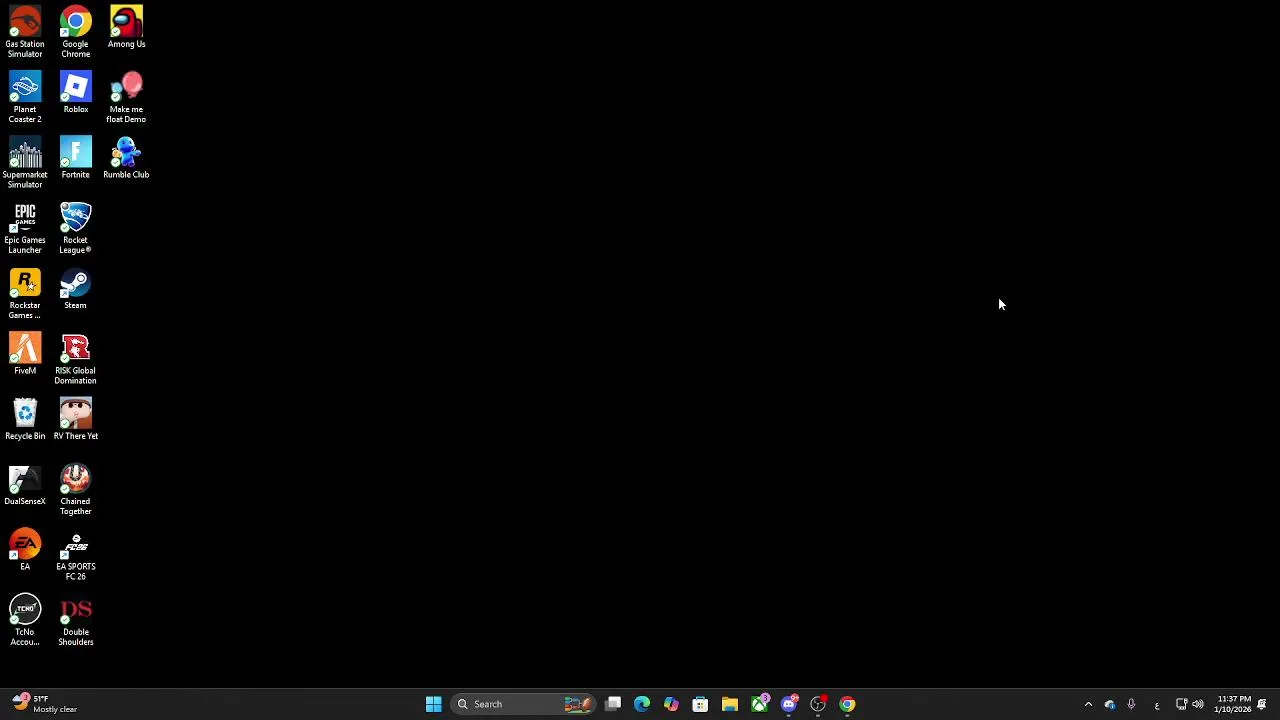This screenshot has height=720, width=1280.
Task: Click the microphone tray icon
Action: pos(1131,704)
